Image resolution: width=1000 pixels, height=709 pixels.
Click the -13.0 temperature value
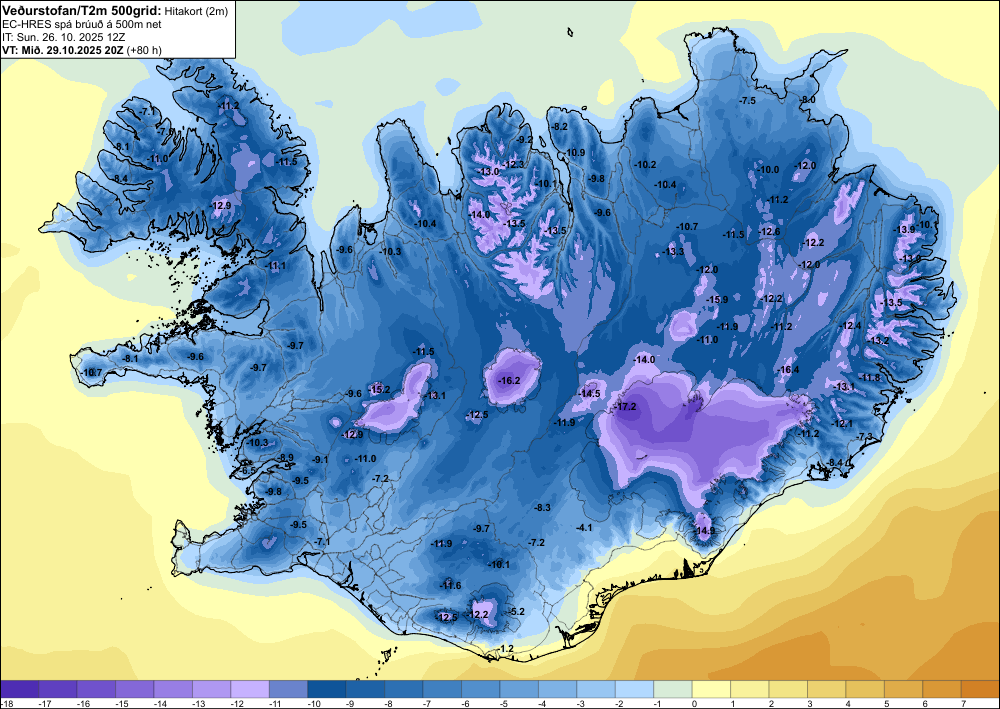(x=489, y=172)
